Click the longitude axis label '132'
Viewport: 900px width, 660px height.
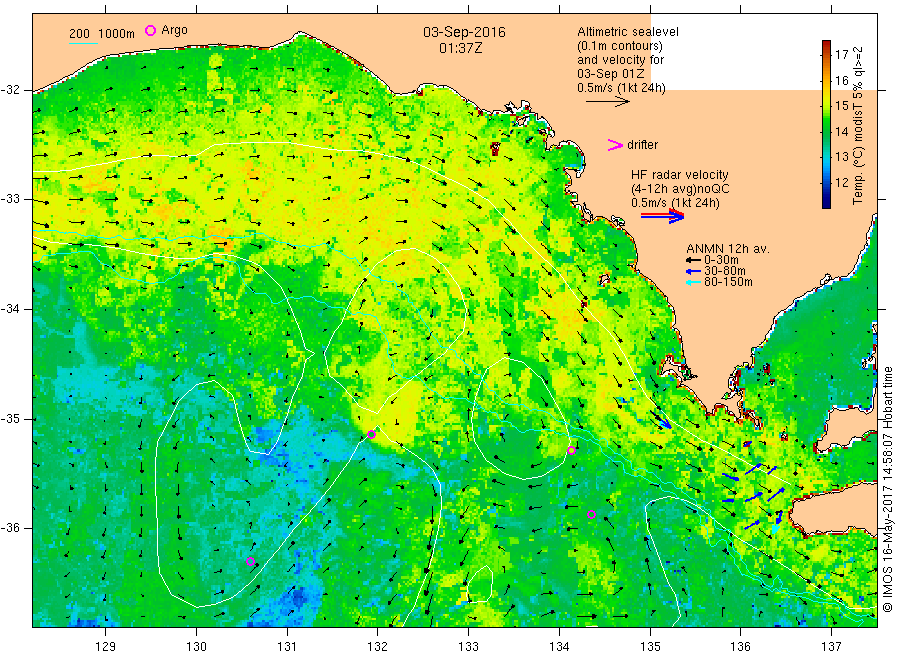pyautogui.click(x=378, y=647)
